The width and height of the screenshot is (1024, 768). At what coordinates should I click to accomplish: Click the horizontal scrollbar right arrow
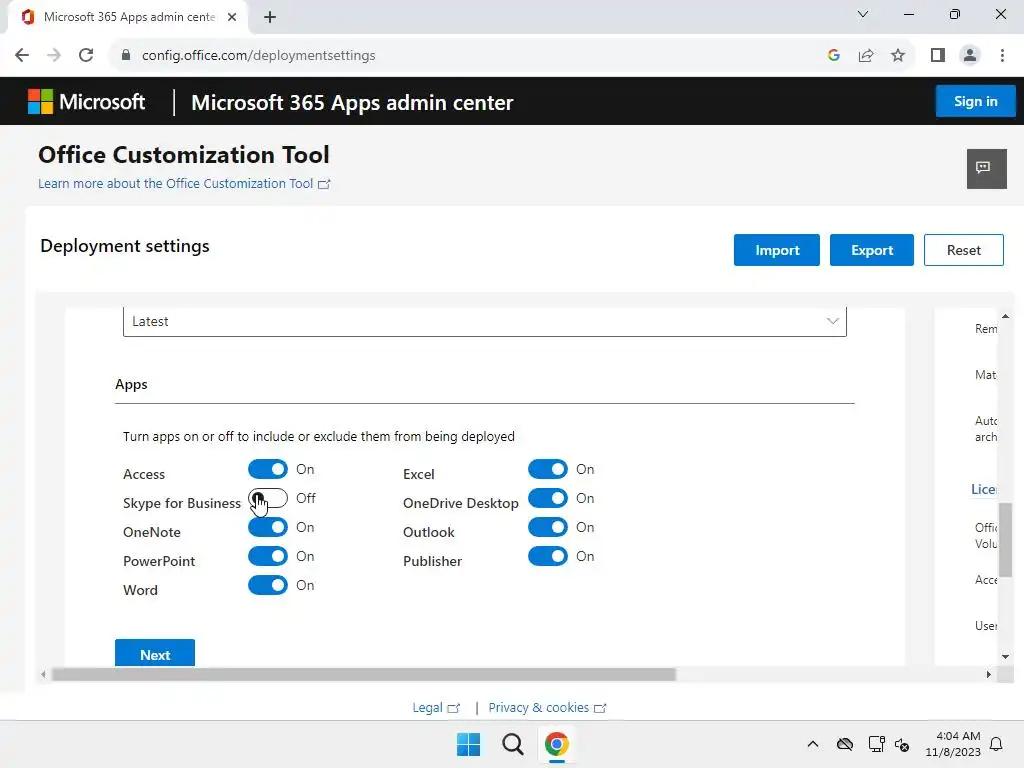989,675
